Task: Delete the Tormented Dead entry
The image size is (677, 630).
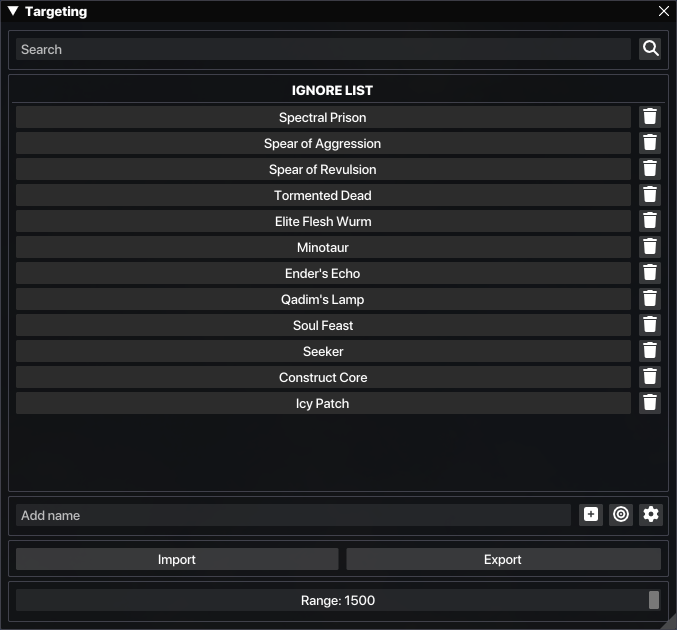Action: 650,195
